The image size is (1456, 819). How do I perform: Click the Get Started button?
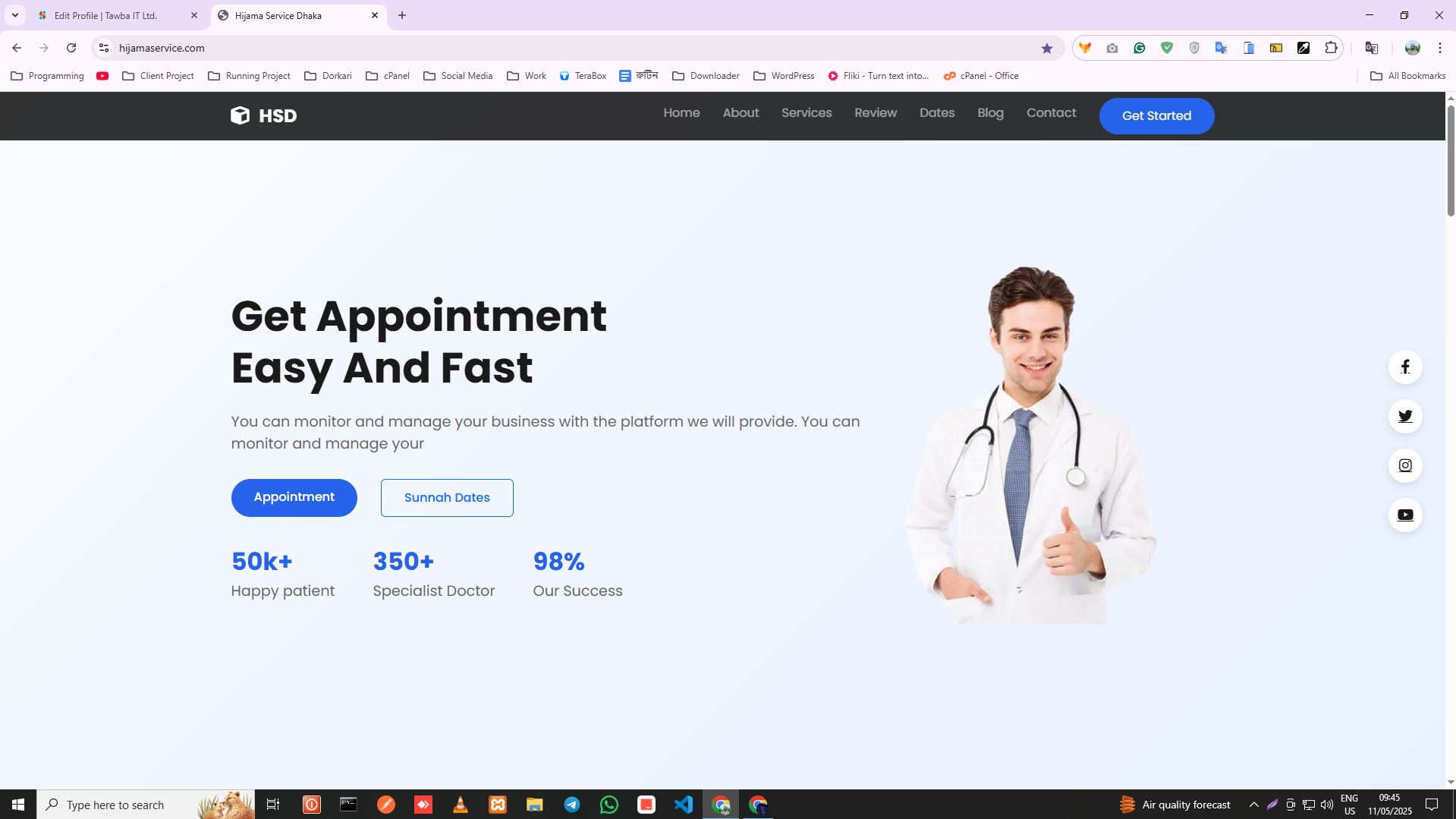pyautogui.click(x=1156, y=116)
